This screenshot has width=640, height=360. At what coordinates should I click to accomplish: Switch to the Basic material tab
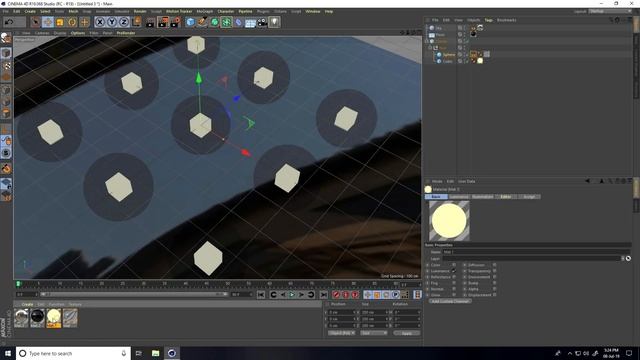pyautogui.click(x=436, y=197)
